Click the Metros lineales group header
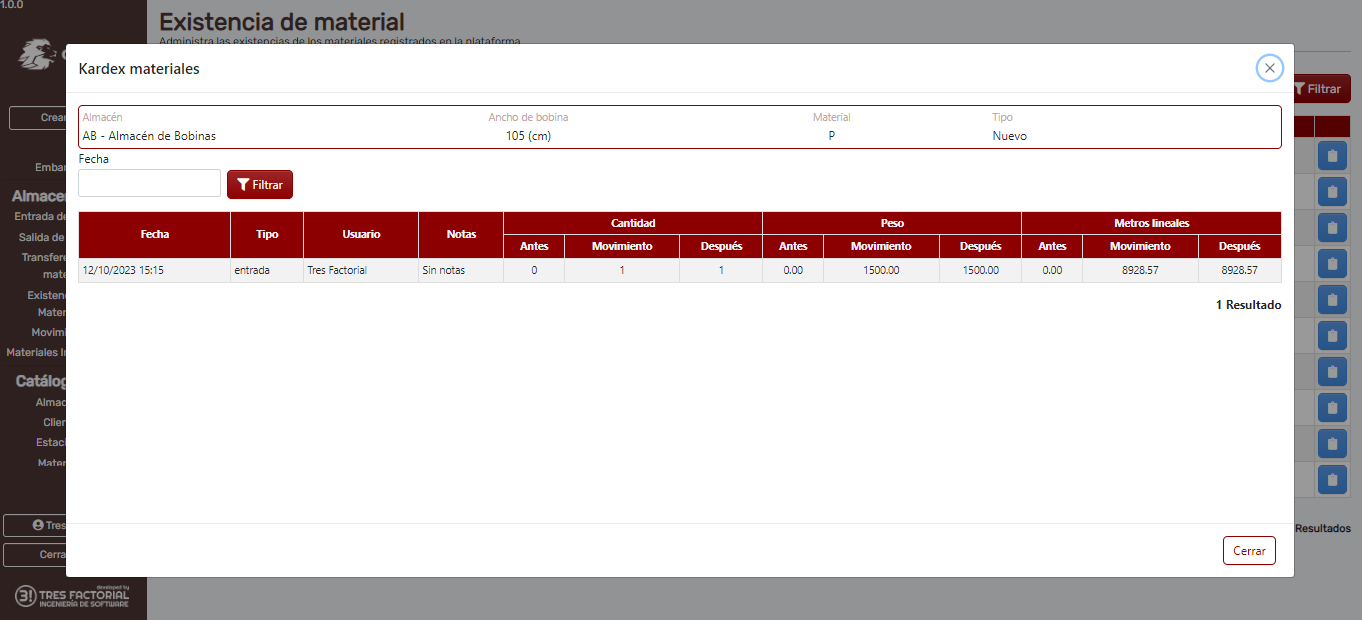Viewport: 1362px width, 620px height. tap(1150, 223)
